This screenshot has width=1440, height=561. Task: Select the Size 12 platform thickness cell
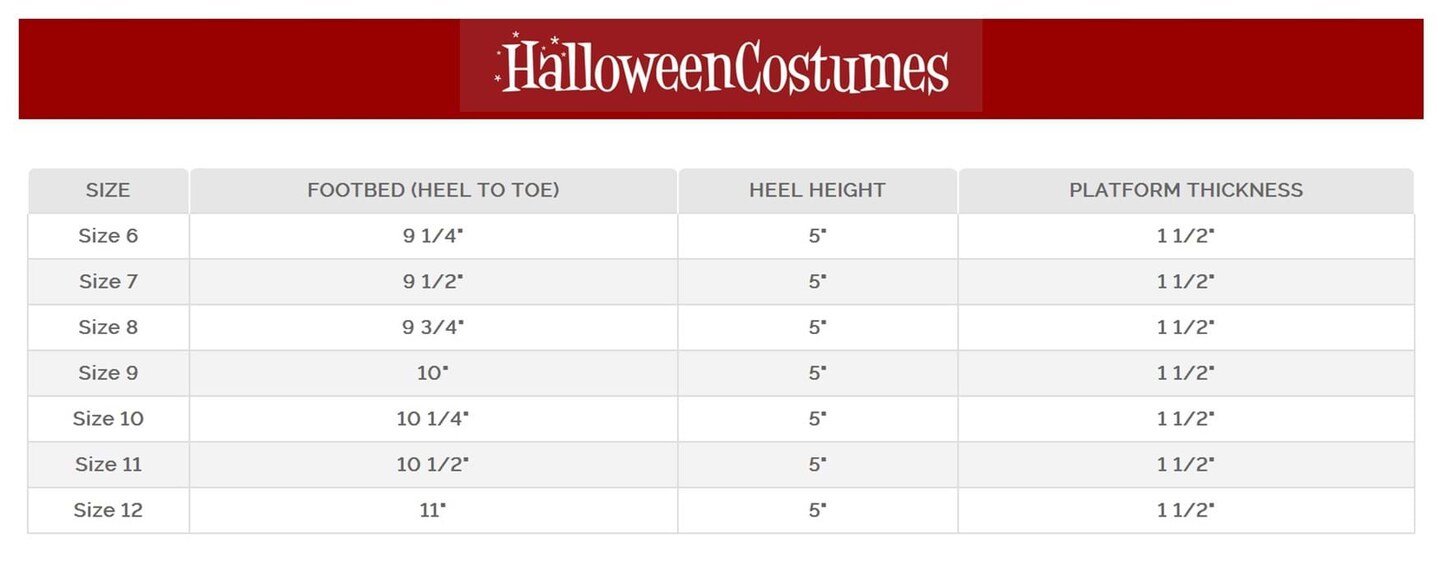(x=1186, y=510)
